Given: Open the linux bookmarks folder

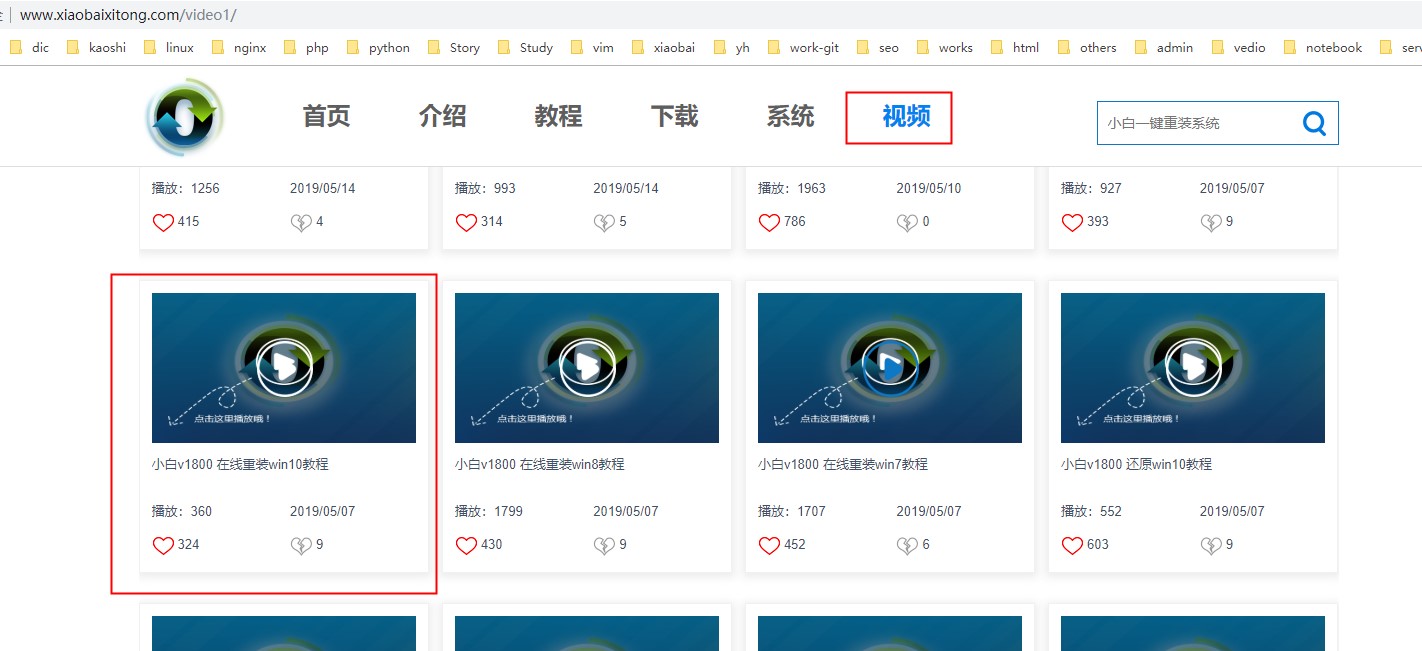Looking at the screenshot, I should click(168, 47).
